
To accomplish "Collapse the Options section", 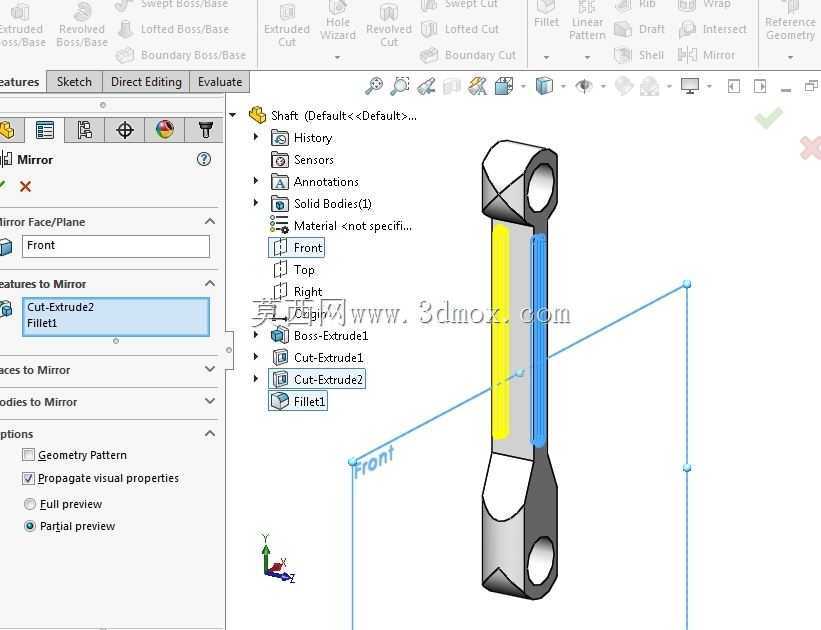I will click(210, 433).
